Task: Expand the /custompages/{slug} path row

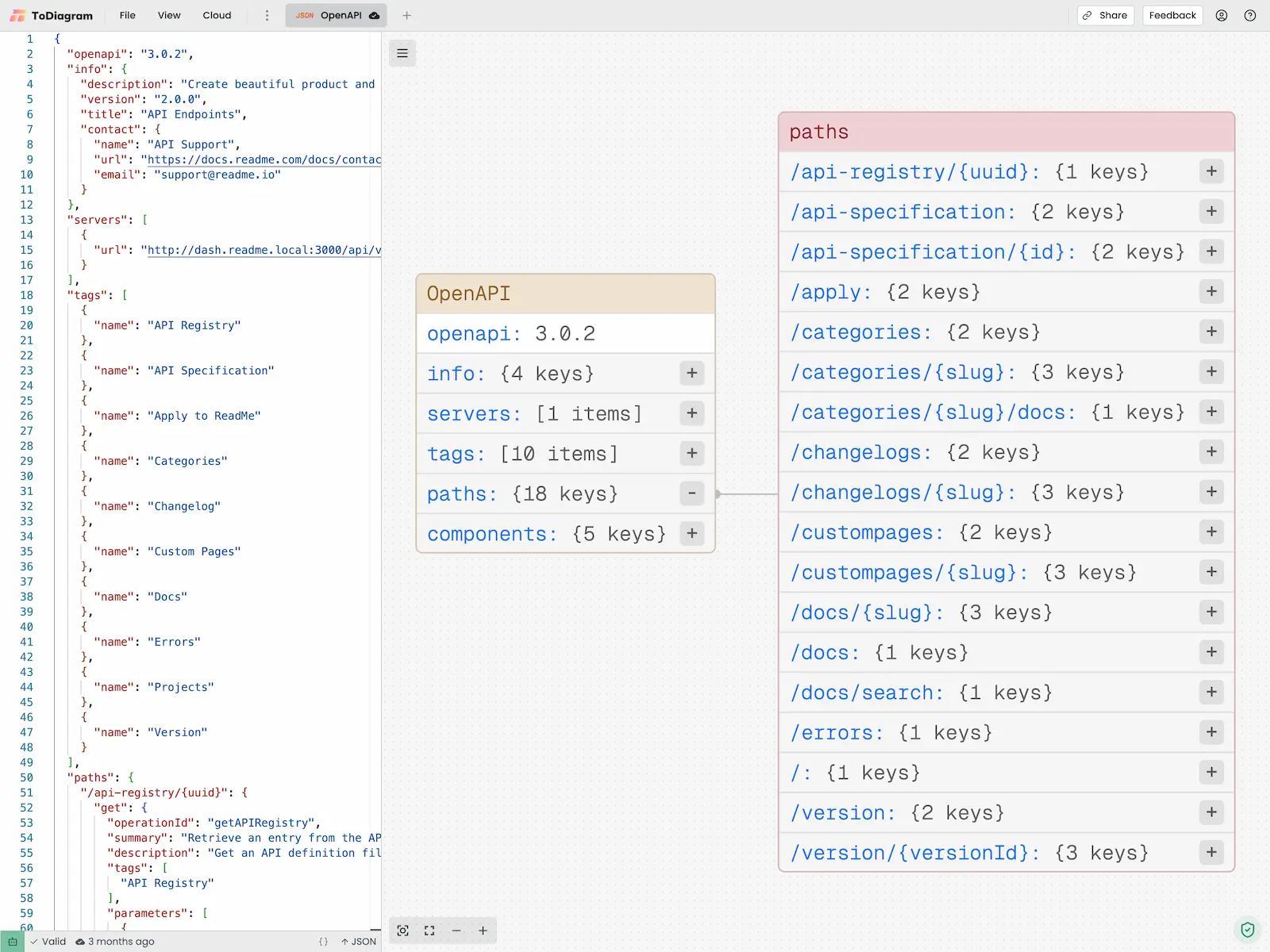Action: (x=1211, y=572)
